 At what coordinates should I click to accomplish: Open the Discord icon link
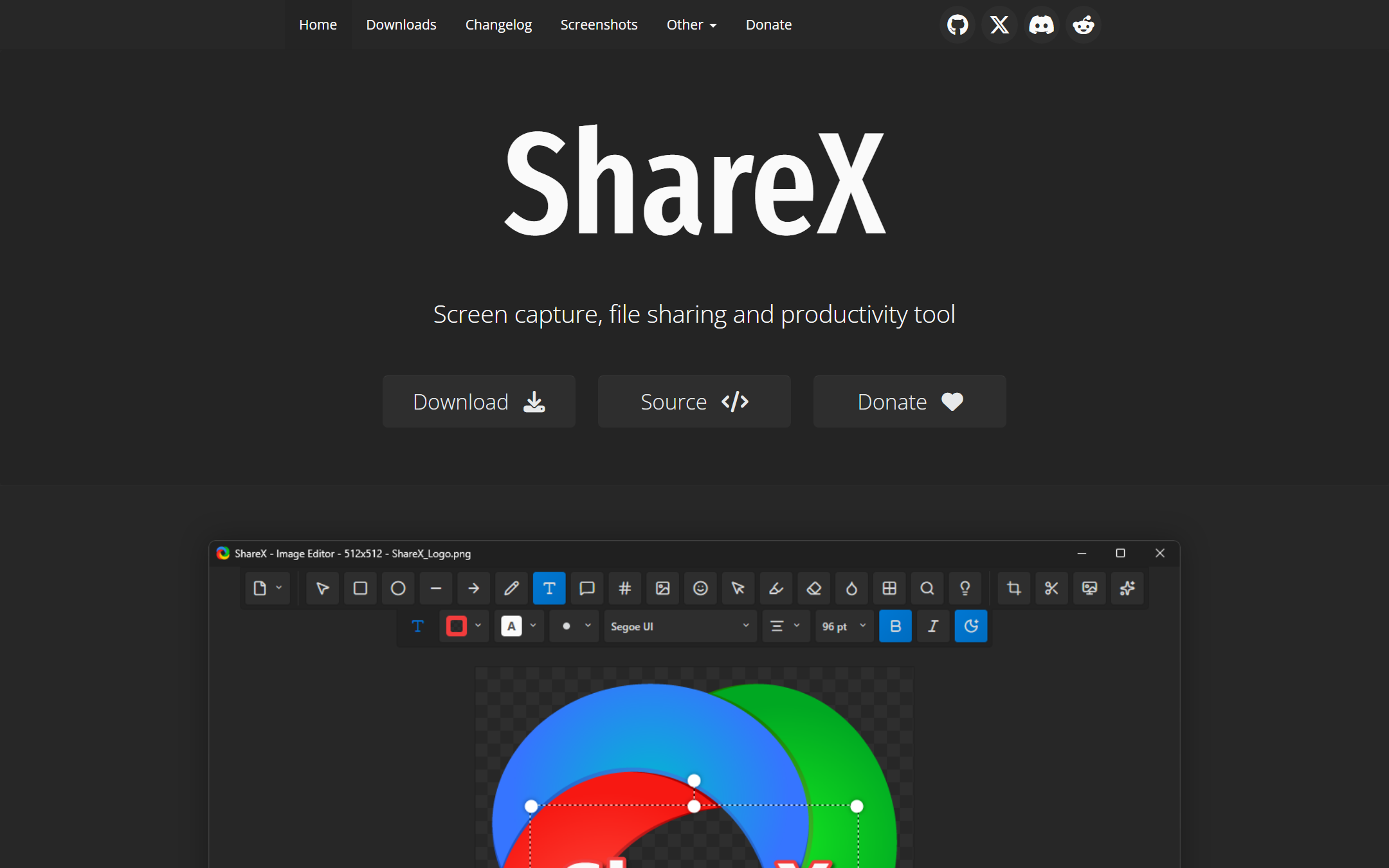click(1042, 25)
